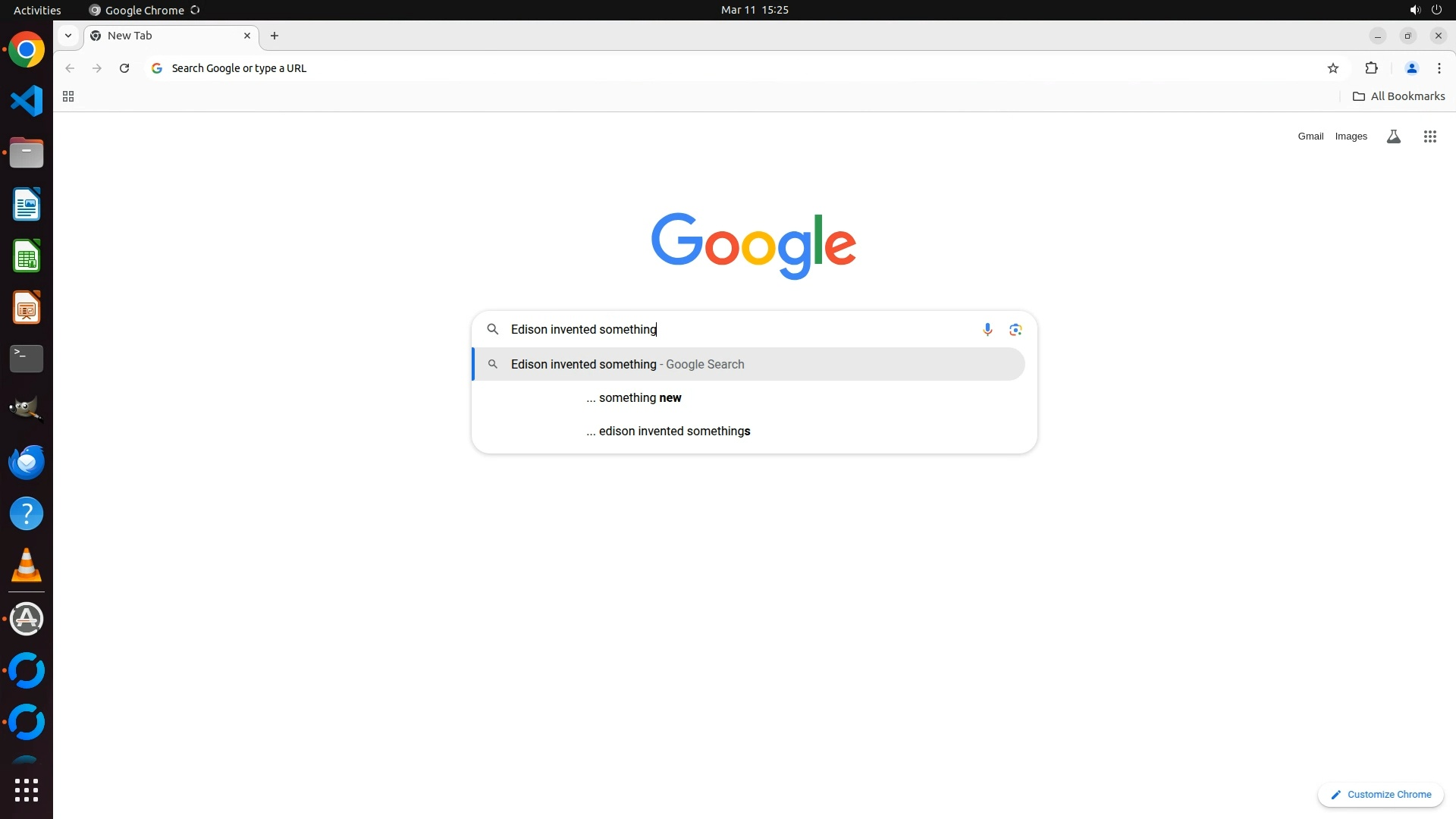Open Google Lens image search
Image resolution: width=1456 pixels, height=819 pixels.
[x=1015, y=329]
